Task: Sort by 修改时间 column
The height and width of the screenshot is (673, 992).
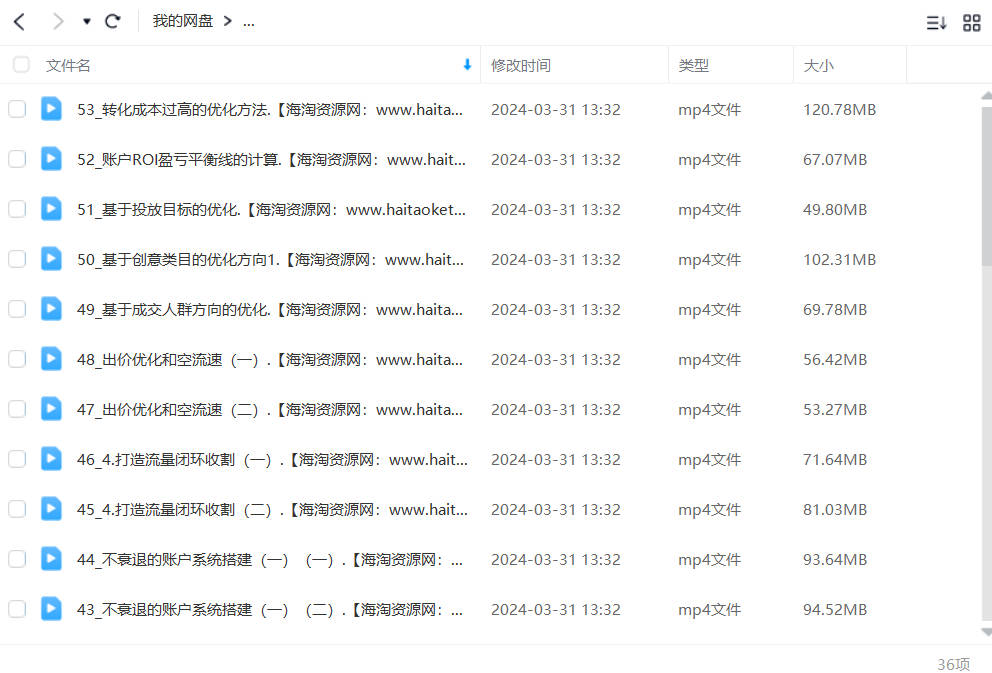Action: (521, 65)
